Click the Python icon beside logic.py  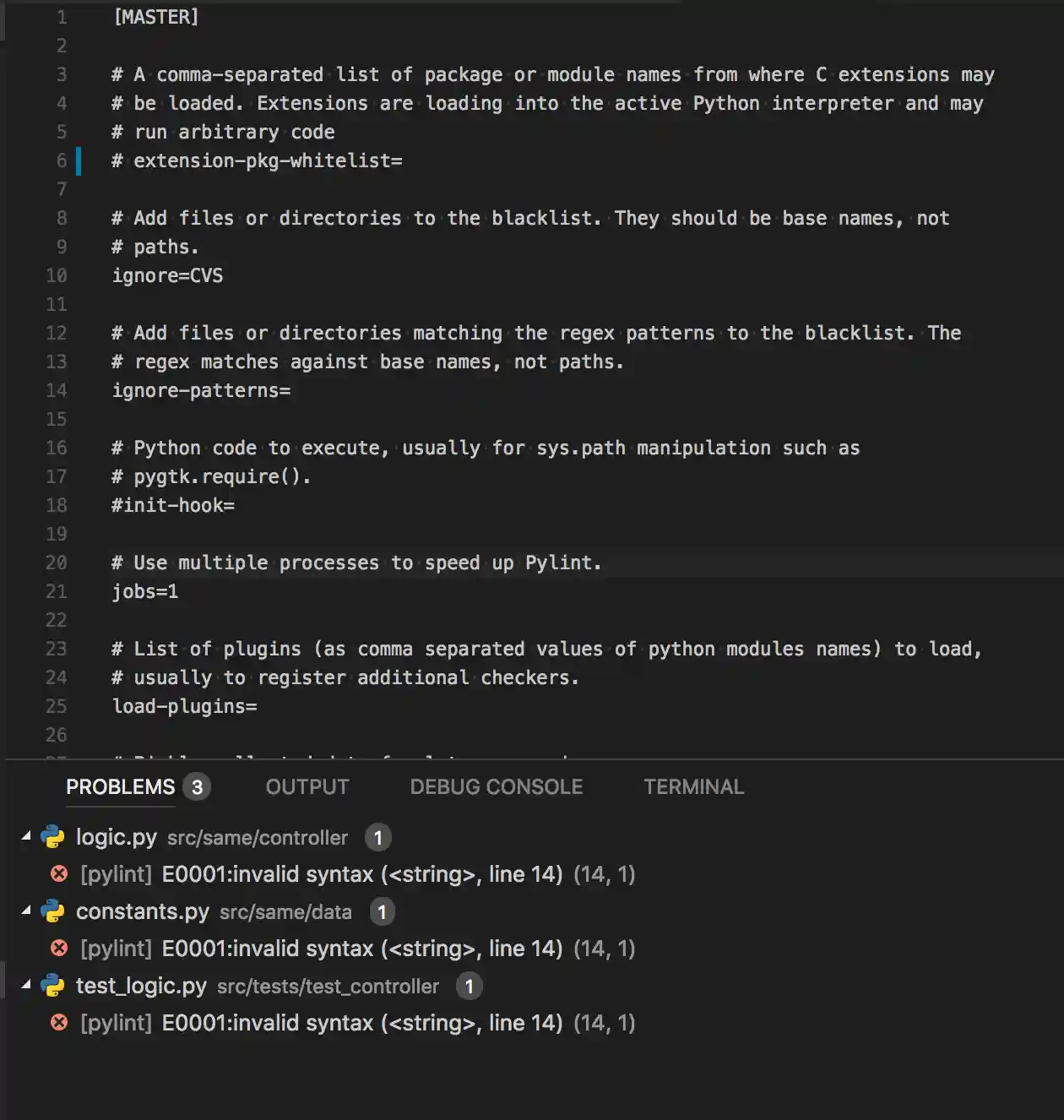pos(52,837)
